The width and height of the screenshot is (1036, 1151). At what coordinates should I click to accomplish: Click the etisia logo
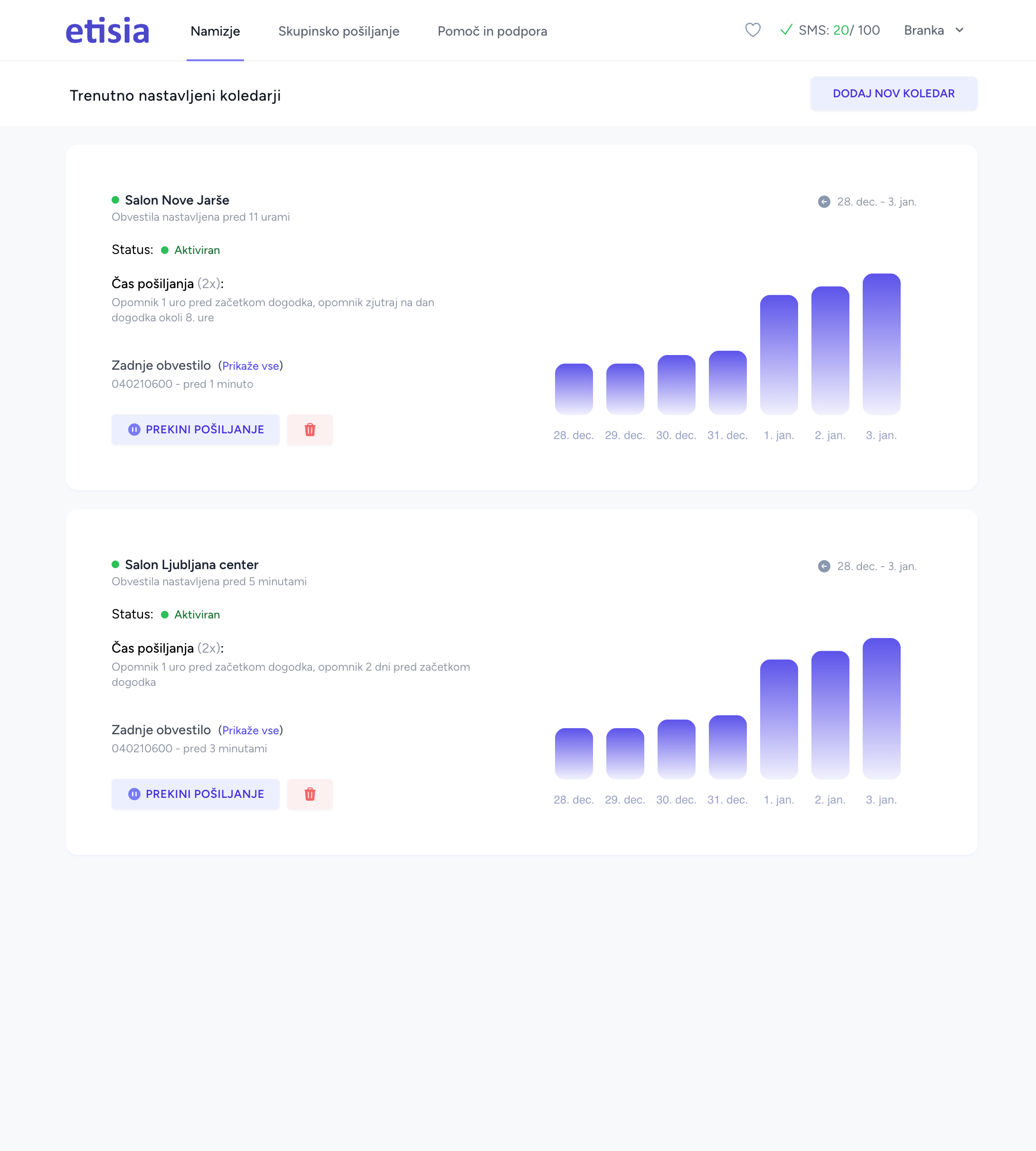(108, 31)
